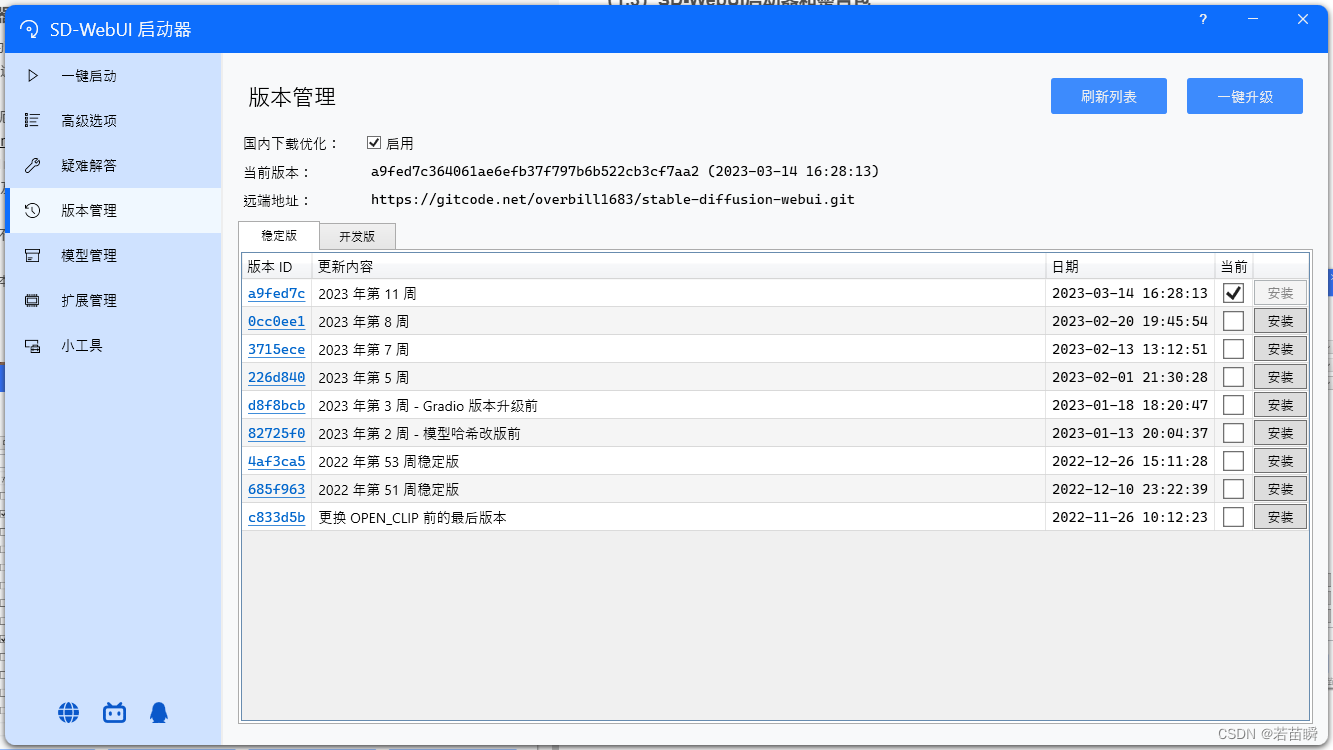Select the text 更换 OPEN_CLIP 前的最后版本
Image resolution: width=1333 pixels, height=750 pixels.
412,518
